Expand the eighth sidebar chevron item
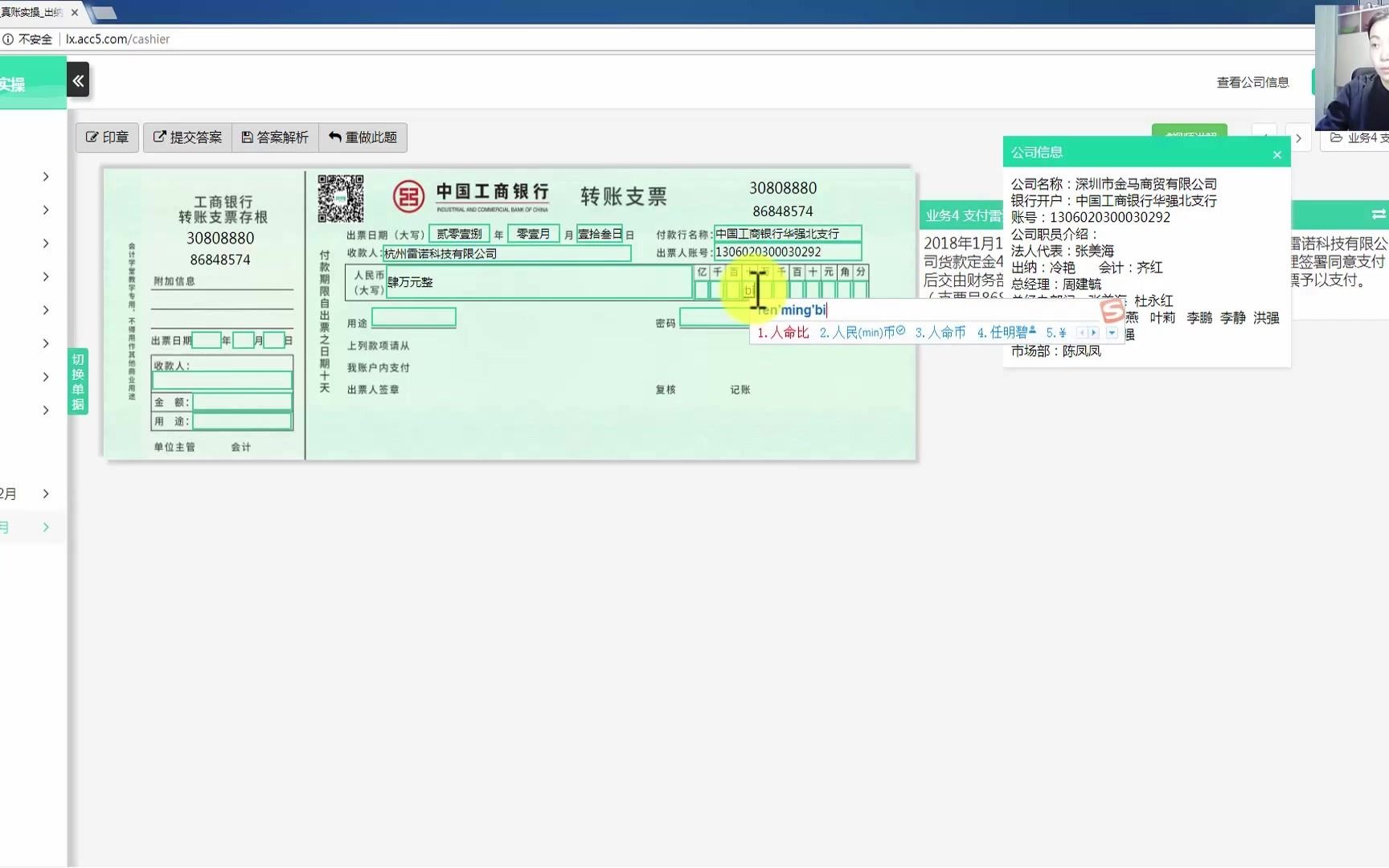Image resolution: width=1389 pixels, height=868 pixels. pos(46,410)
